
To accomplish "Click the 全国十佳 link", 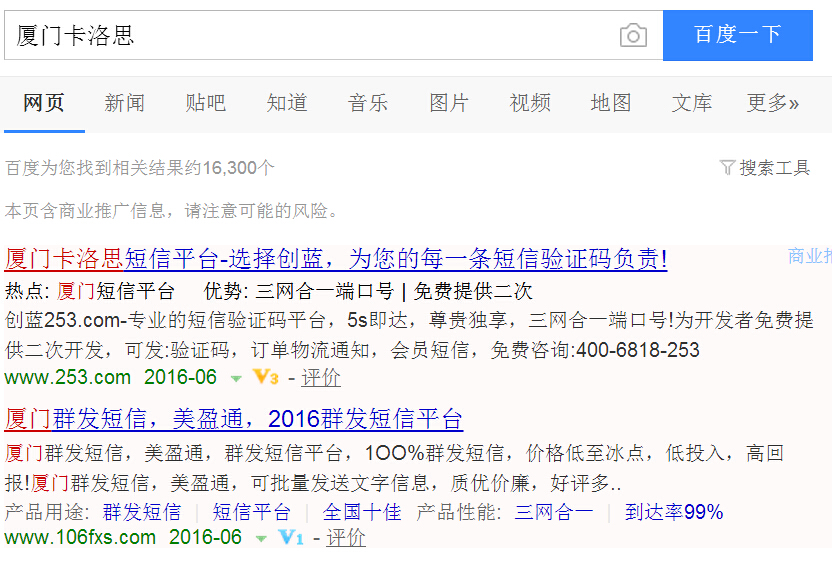I will point(362,513).
